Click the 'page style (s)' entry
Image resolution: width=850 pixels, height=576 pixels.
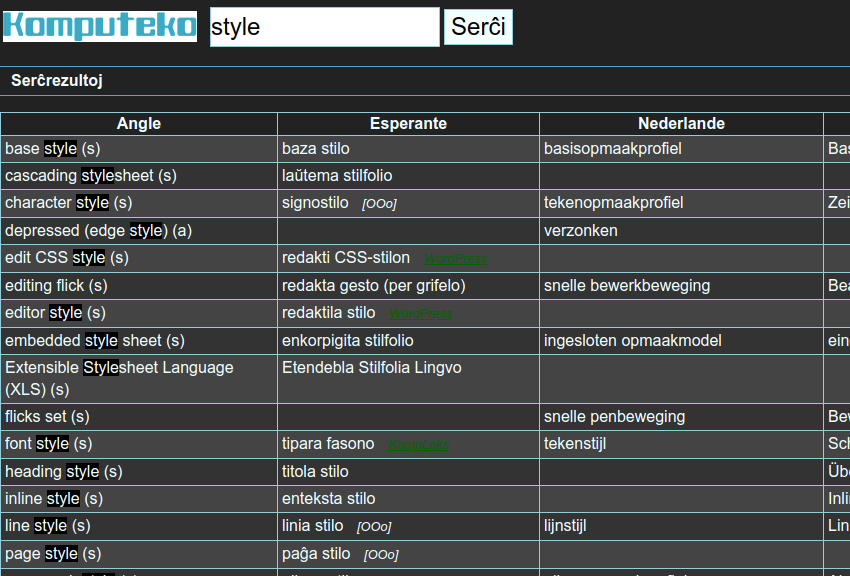[x=53, y=554]
